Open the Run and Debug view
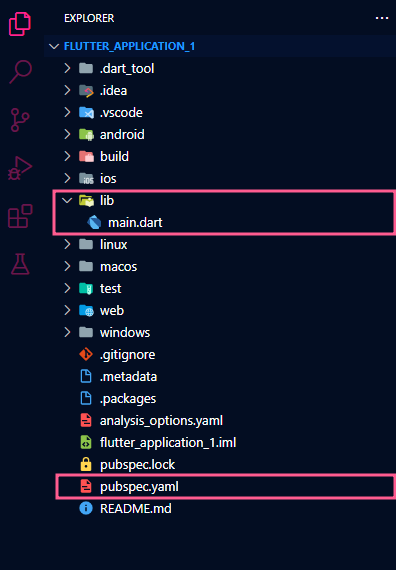This screenshot has width=396, height=570. coord(20,168)
